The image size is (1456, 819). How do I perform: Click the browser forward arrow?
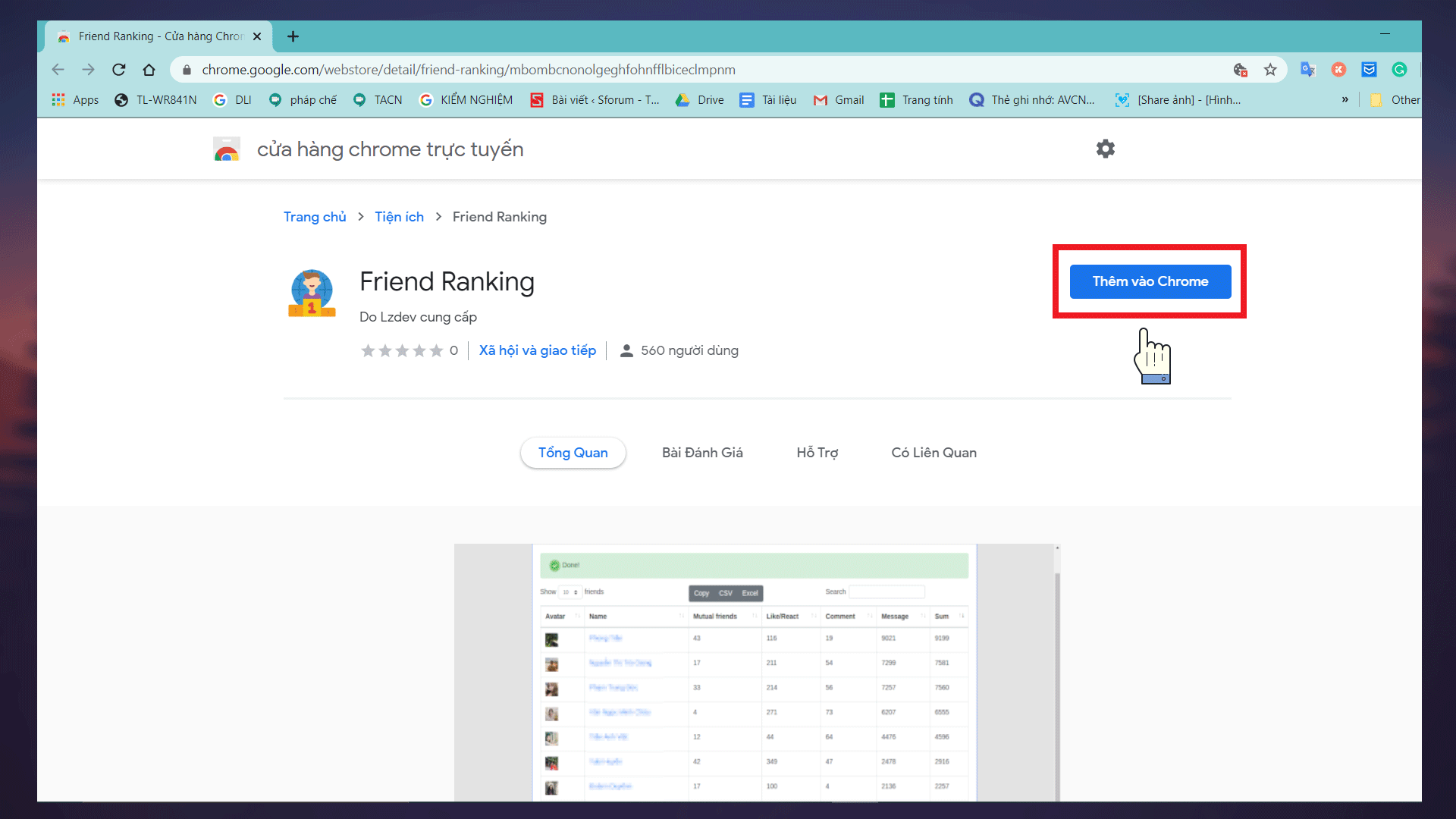89,70
